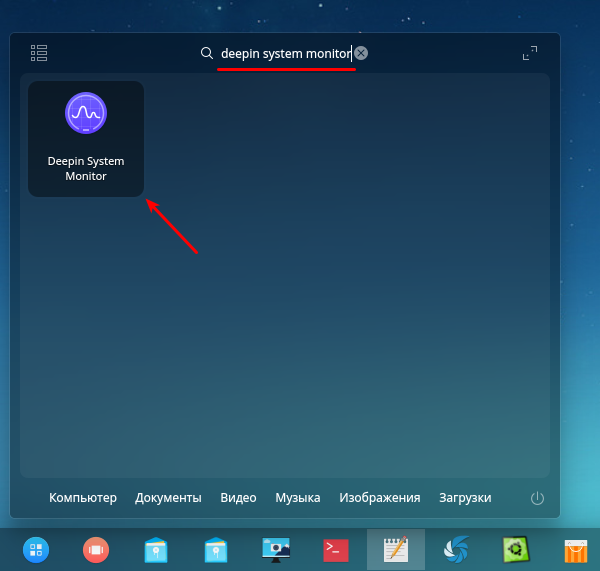Screen dimensions: 600x571
Task: Open the Документы folder shortcut
Action: (x=168, y=498)
